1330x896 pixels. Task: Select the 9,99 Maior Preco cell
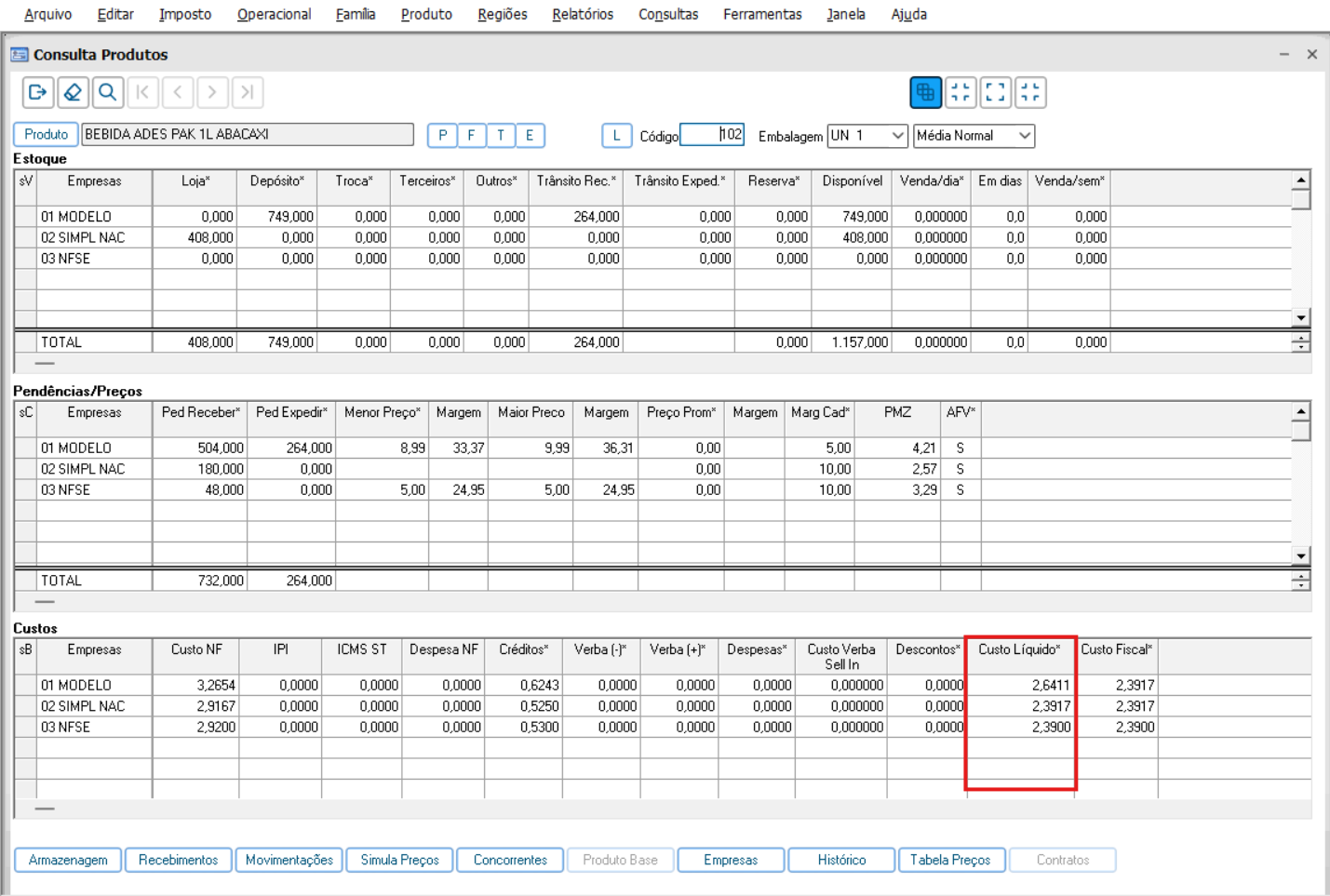[531, 448]
